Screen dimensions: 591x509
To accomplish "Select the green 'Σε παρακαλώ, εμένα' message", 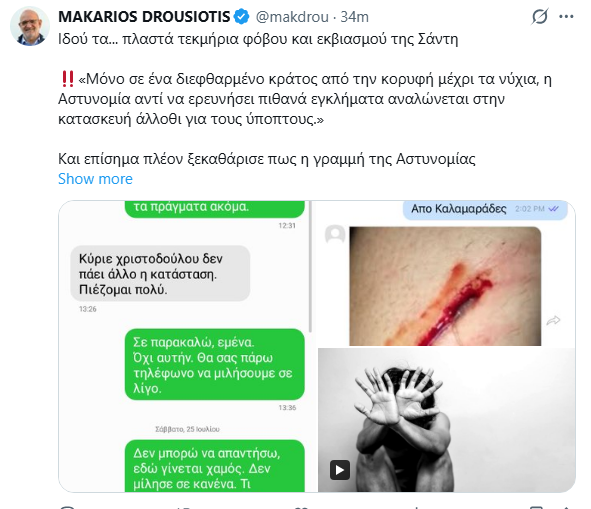I will point(215,365).
